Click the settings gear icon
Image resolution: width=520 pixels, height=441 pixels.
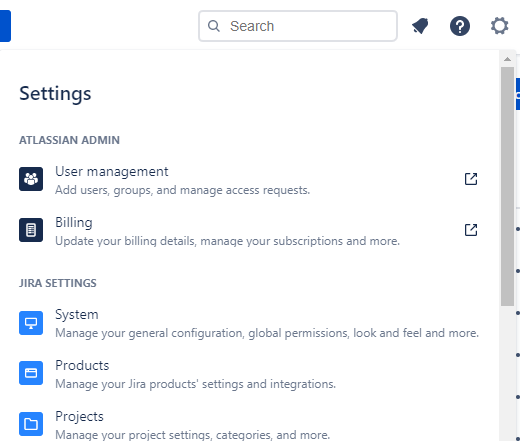click(x=499, y=26)
